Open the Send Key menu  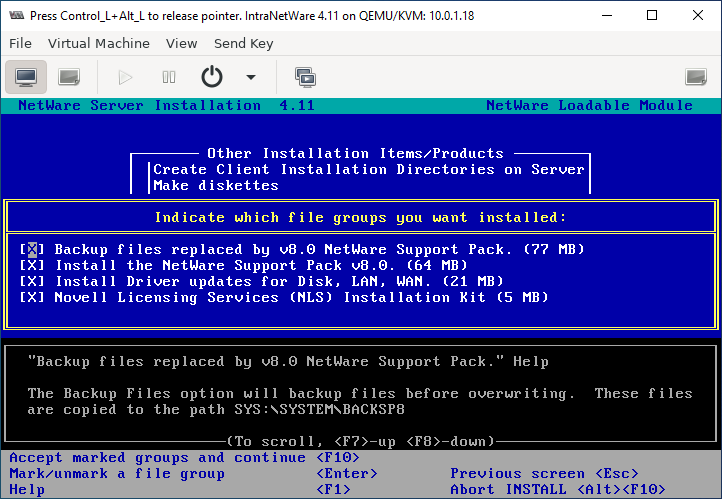tap(244, 43)
